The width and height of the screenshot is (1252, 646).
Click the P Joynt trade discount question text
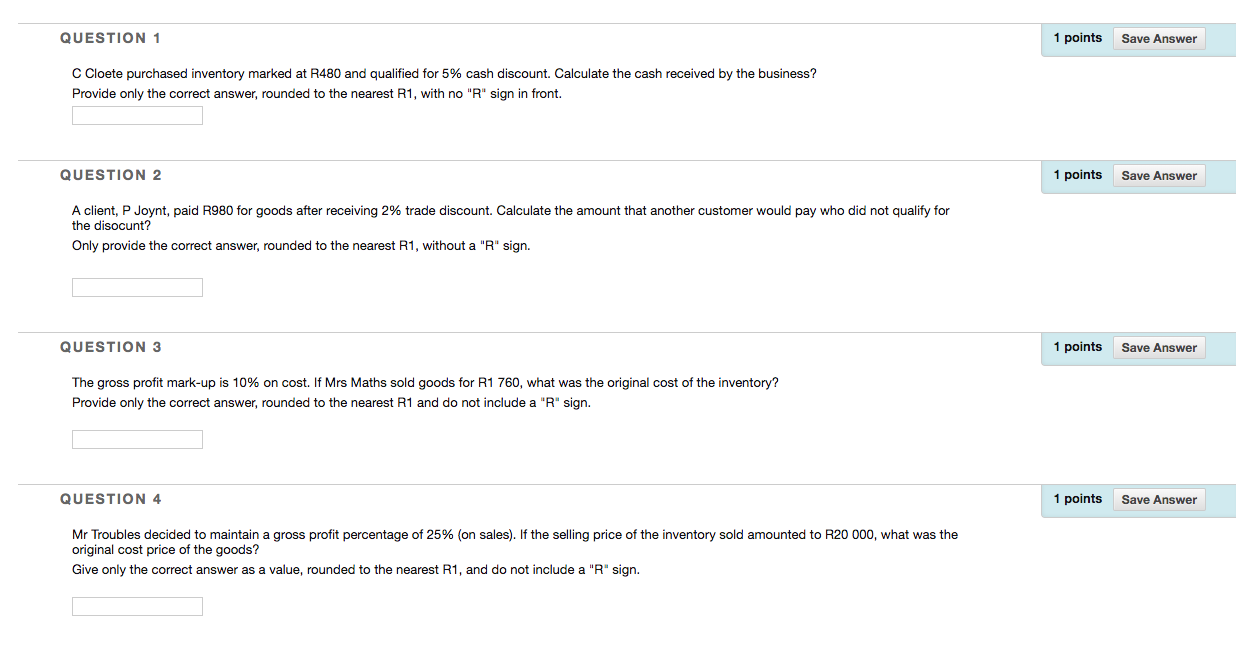510,210
